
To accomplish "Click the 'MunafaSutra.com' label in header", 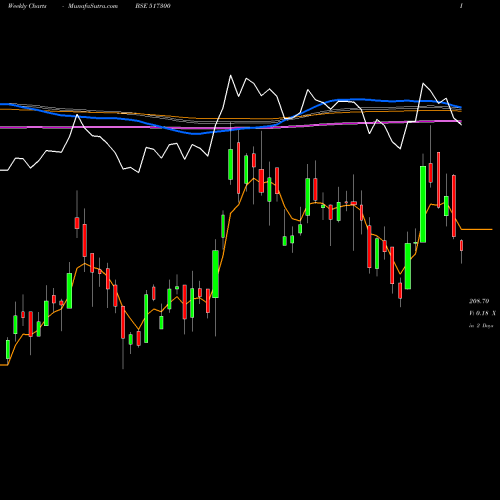I will coord(93,6).
